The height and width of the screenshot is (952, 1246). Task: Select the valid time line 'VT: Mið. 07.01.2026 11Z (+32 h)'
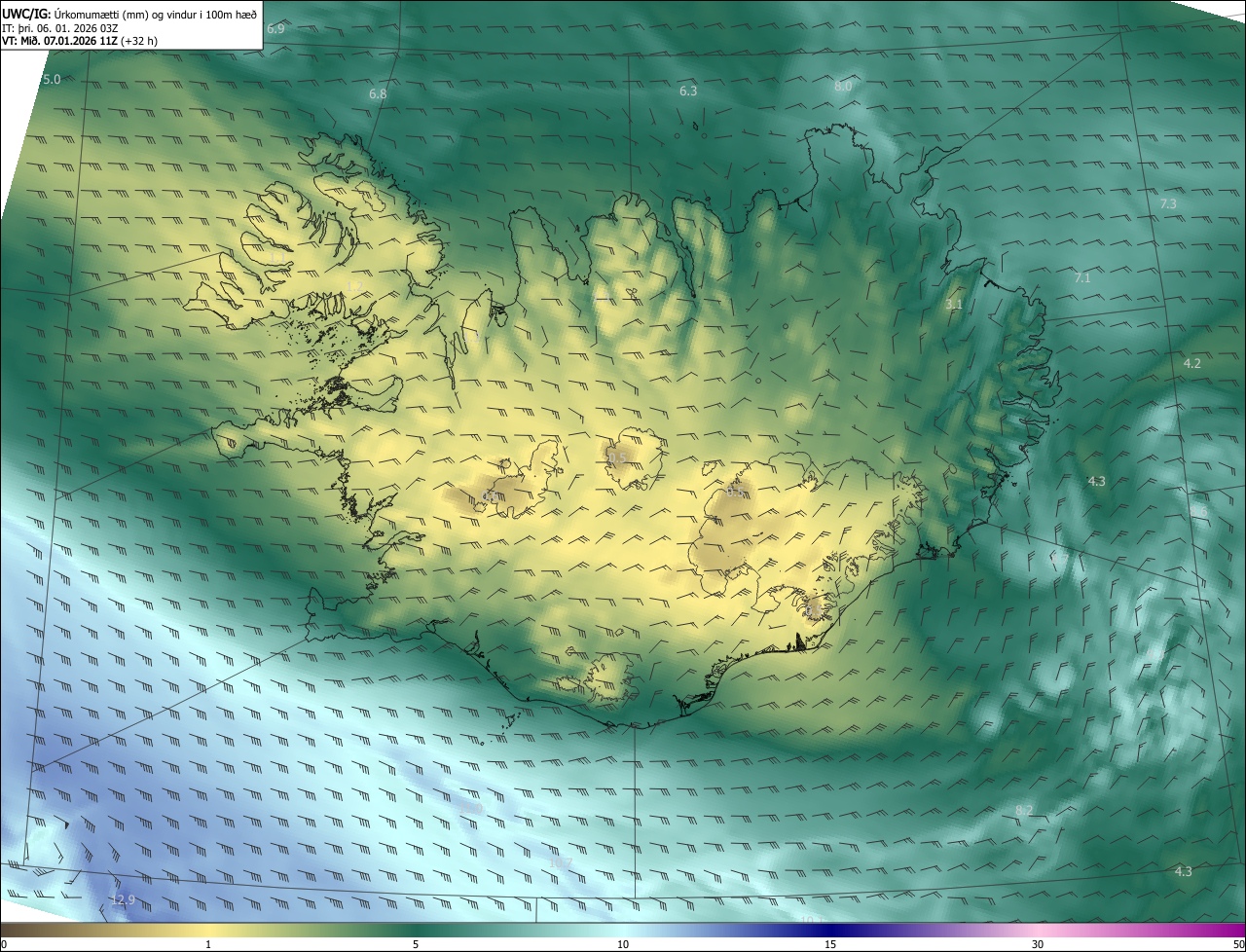point(80,41)
